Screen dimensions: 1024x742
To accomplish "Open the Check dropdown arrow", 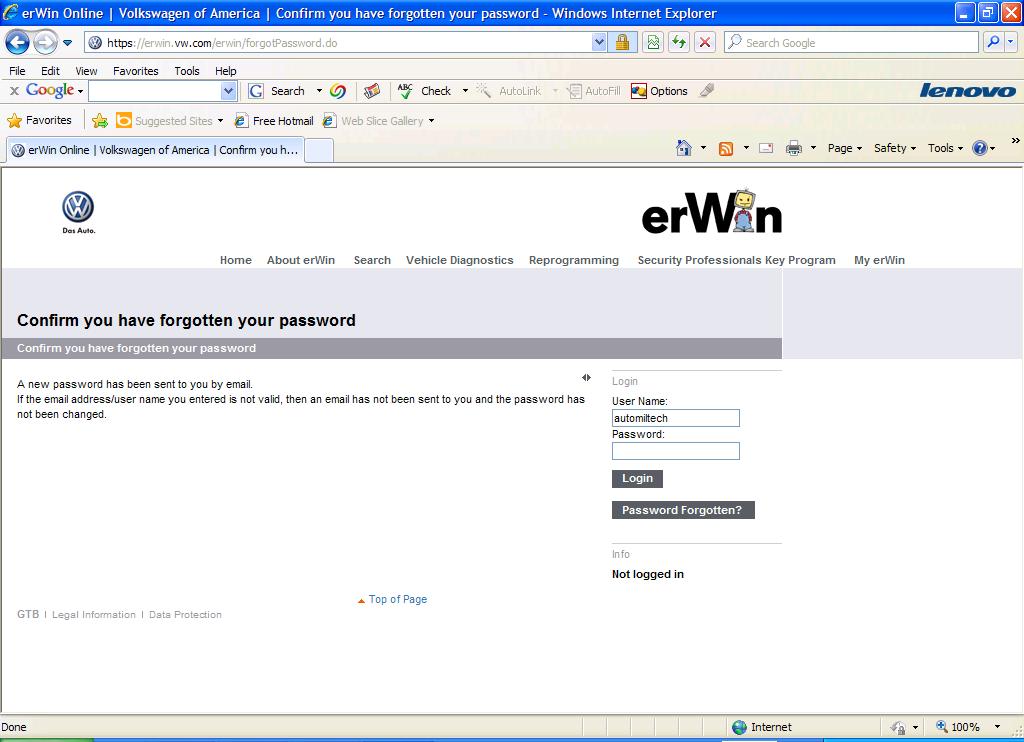I will click(x=465, y=91).
